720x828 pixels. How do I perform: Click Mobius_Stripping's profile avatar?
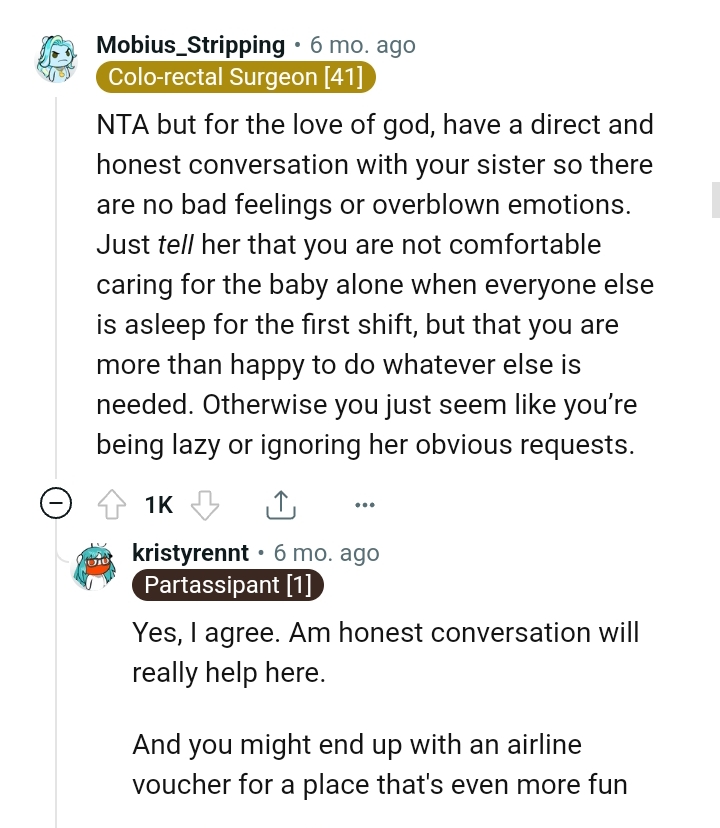(57, 58)
